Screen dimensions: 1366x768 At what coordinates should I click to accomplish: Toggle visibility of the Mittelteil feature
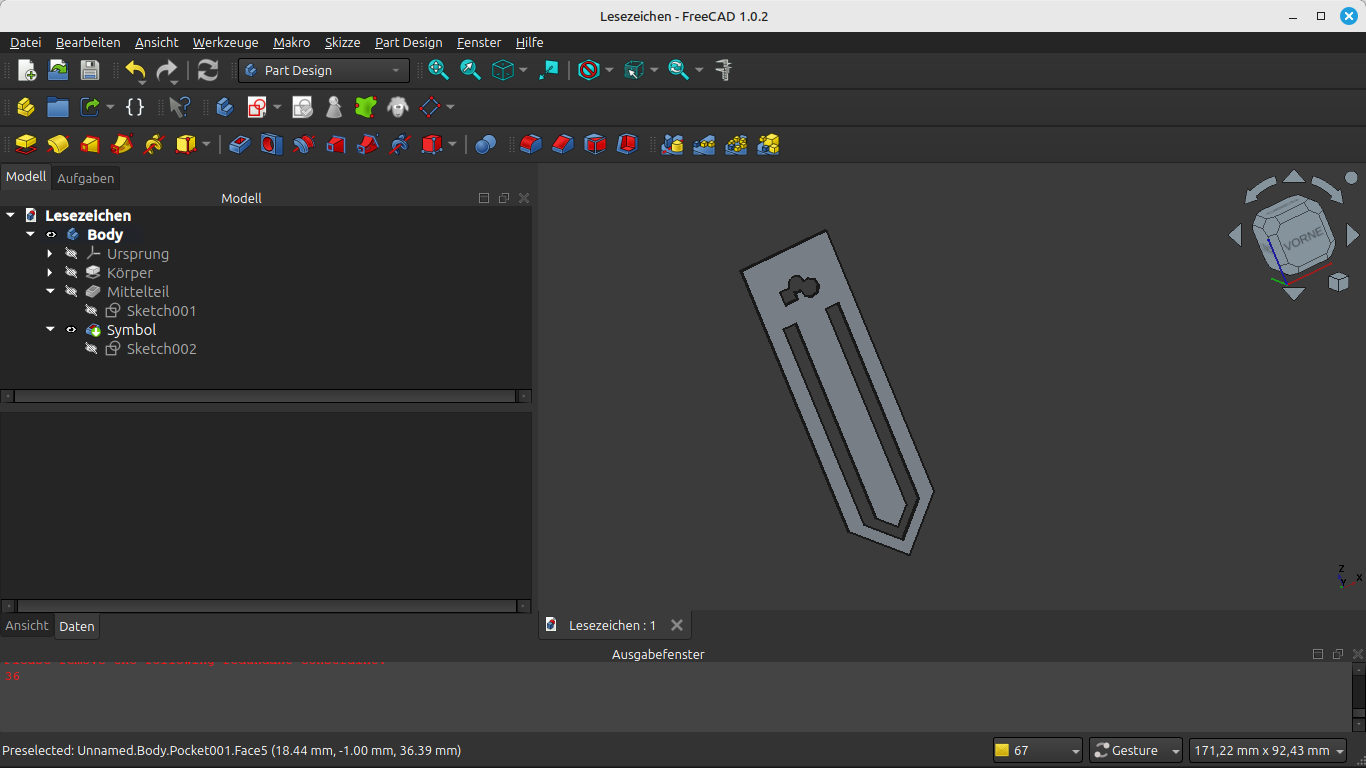click(x=71, y=292)
